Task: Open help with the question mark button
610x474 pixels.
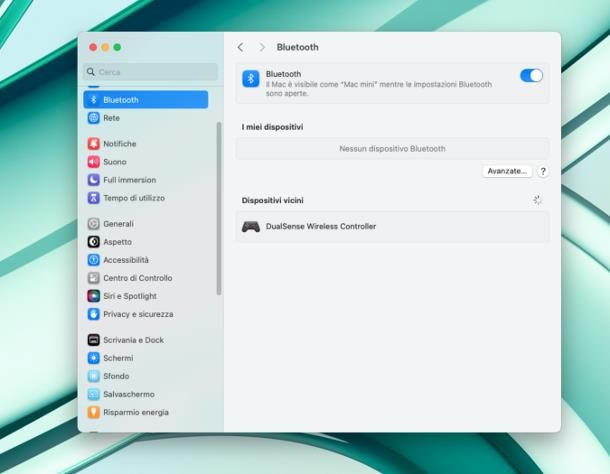Action: click(543, 171)
